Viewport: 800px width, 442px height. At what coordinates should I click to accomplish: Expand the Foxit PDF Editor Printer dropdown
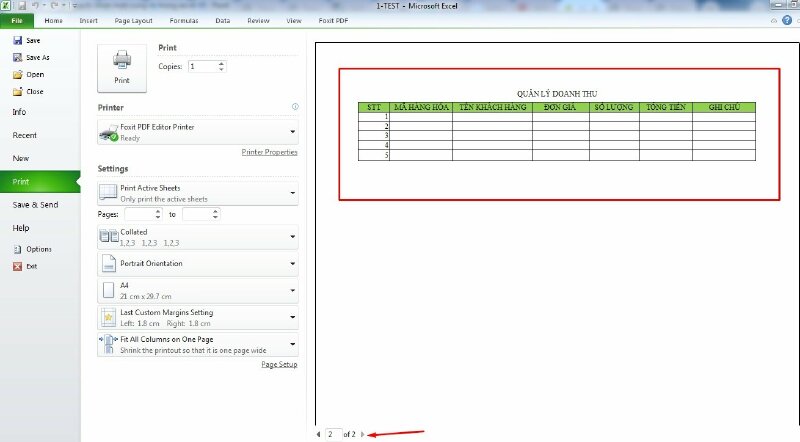(292, 132)
